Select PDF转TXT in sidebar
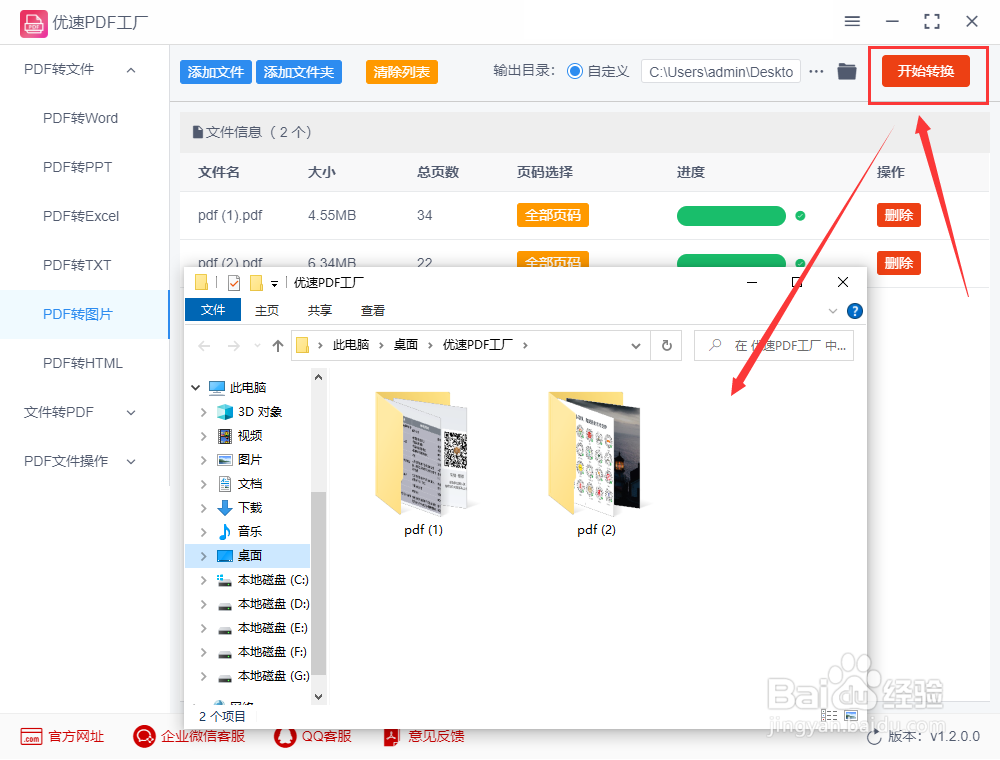The image size is (1000, 760). point(77,265)
